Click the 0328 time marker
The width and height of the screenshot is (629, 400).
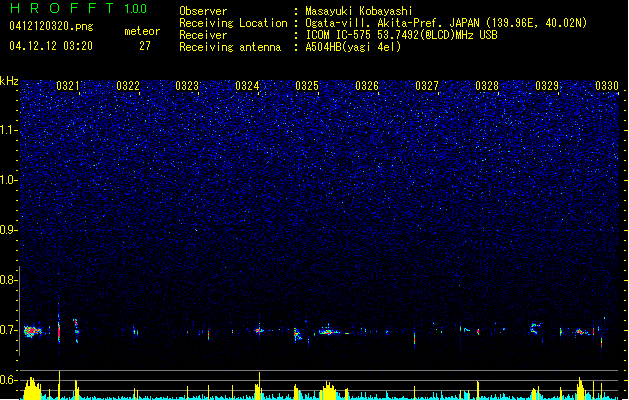tap(487, 85)
